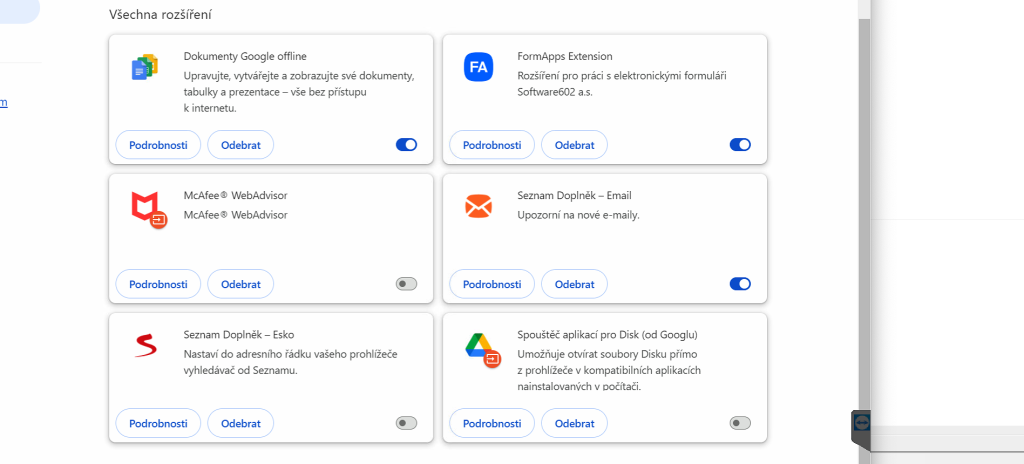
Task: Open Podrobnosti for Dokumenty Google offline
Action: (159, 145)
